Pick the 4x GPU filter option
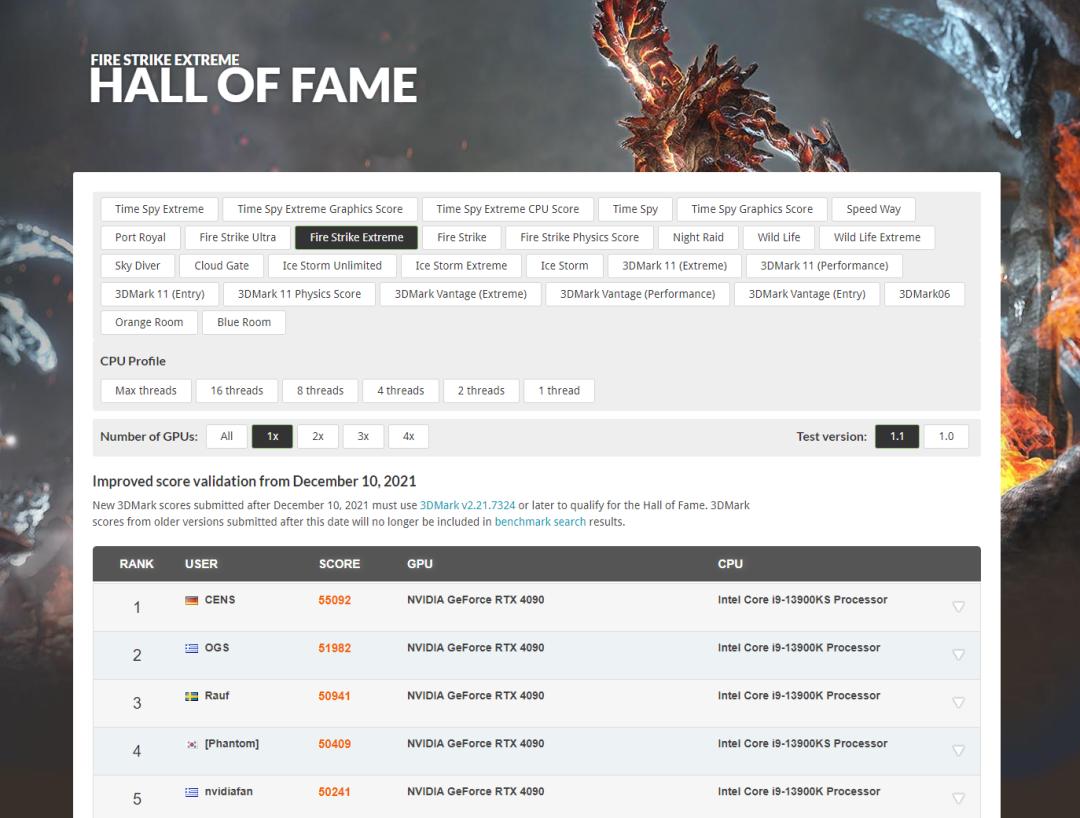Screen dimensions: 1080x818 click(408, 436)
